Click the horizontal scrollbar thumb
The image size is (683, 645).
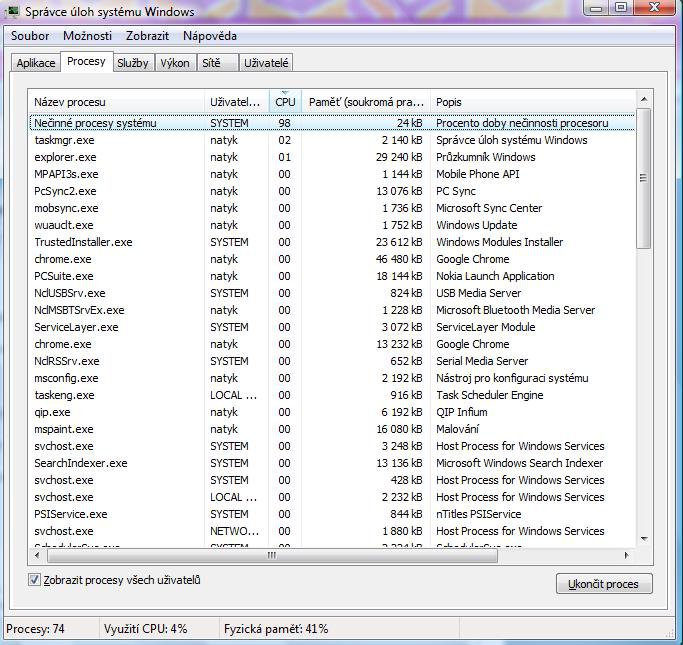pos(272,555)
